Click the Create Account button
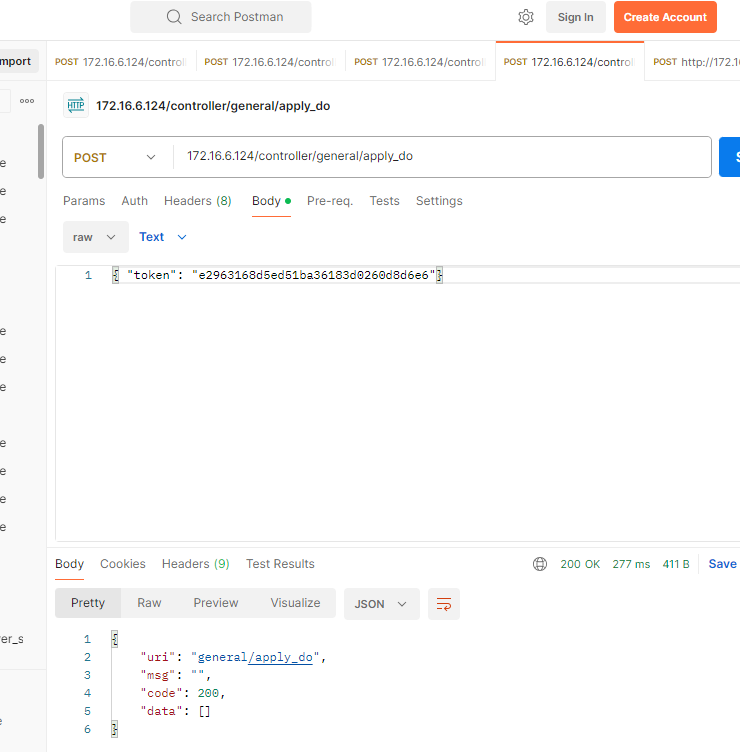 click(665, 17)
